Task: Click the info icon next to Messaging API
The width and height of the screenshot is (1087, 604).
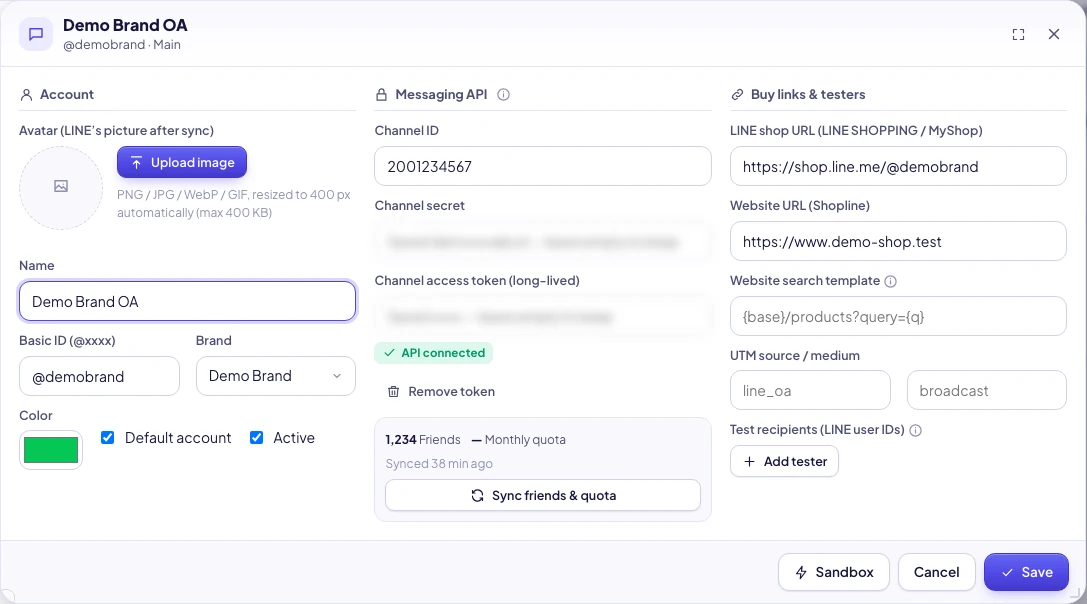Action: pos(503,94)
